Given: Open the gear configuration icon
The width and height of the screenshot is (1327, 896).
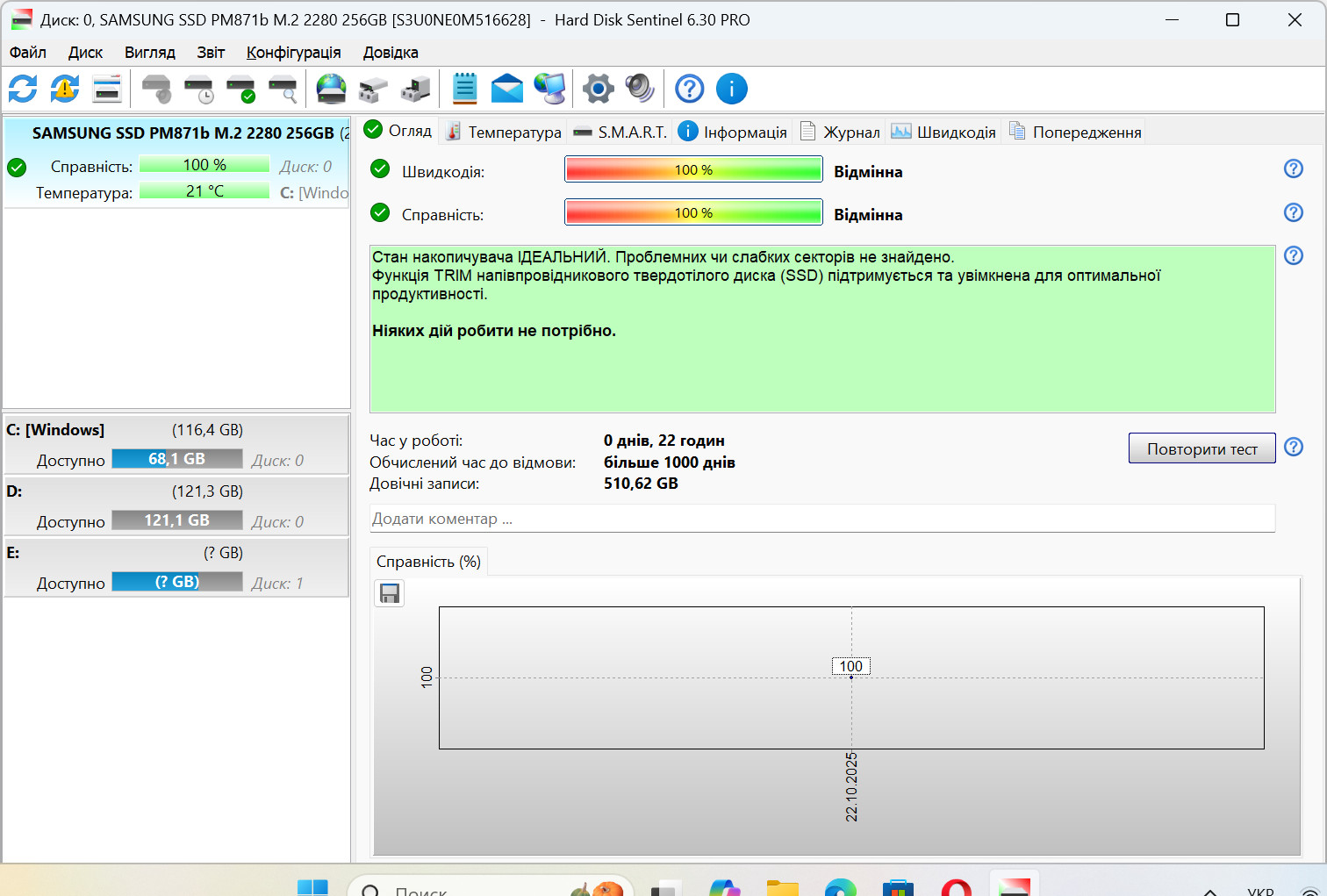Looking at the screenshot, I should (599, 89).
